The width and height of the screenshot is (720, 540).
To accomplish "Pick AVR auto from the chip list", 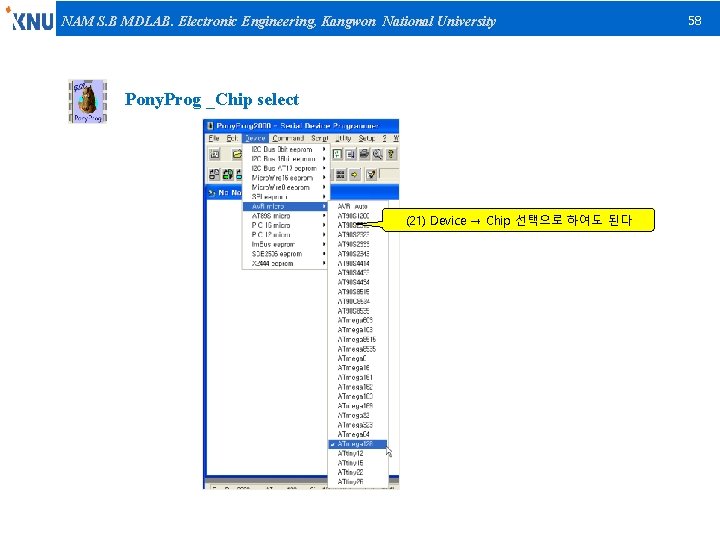I will (358, 207).
